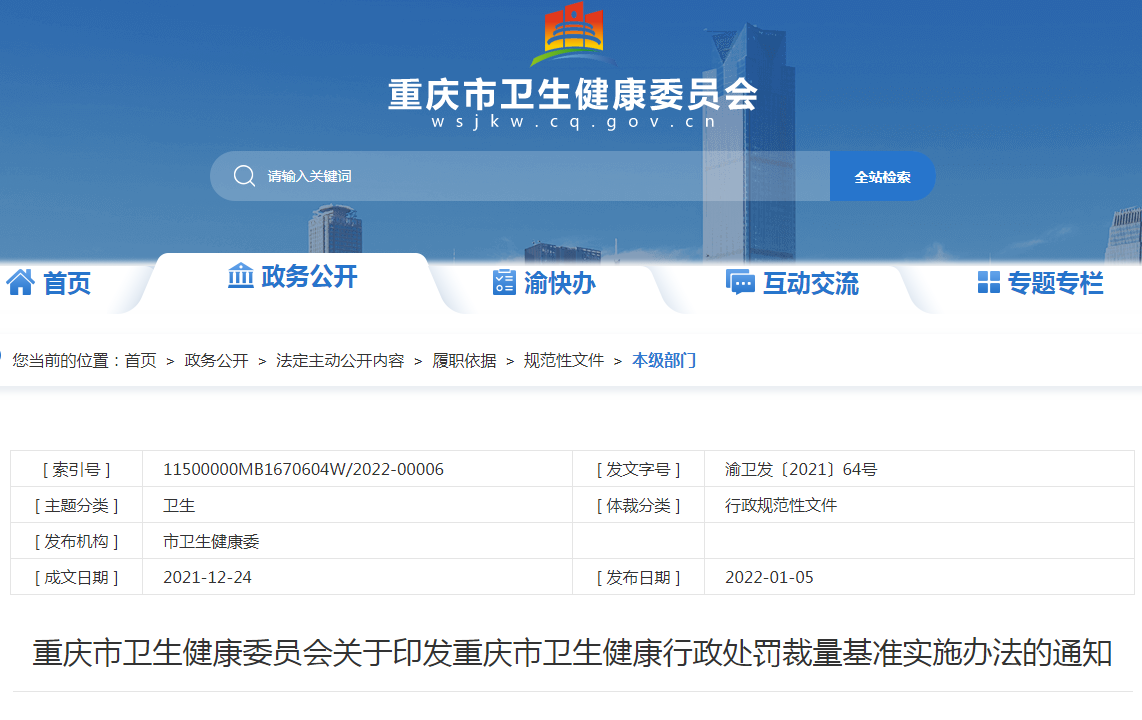This screenshot has width=1142, height=720.
Task: Click the [ 发文字号 ] label cell
Action: point(639,470)
